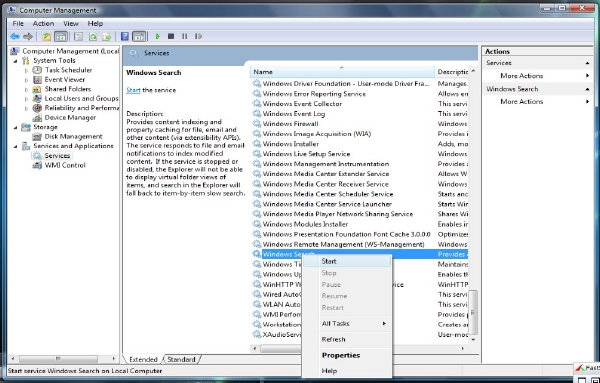600x383 pixels.
Task: Select Task Scheduler in the tree
Action: pyautogui.click(x=68, y=70)
